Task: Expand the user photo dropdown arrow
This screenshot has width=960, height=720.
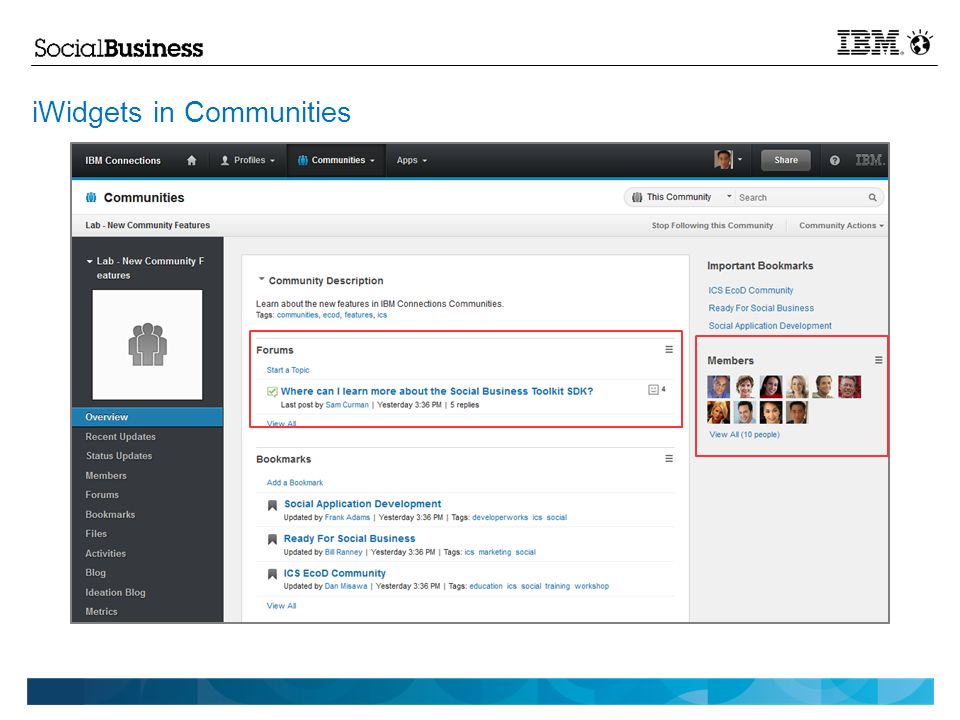Action: pos(740,160)
